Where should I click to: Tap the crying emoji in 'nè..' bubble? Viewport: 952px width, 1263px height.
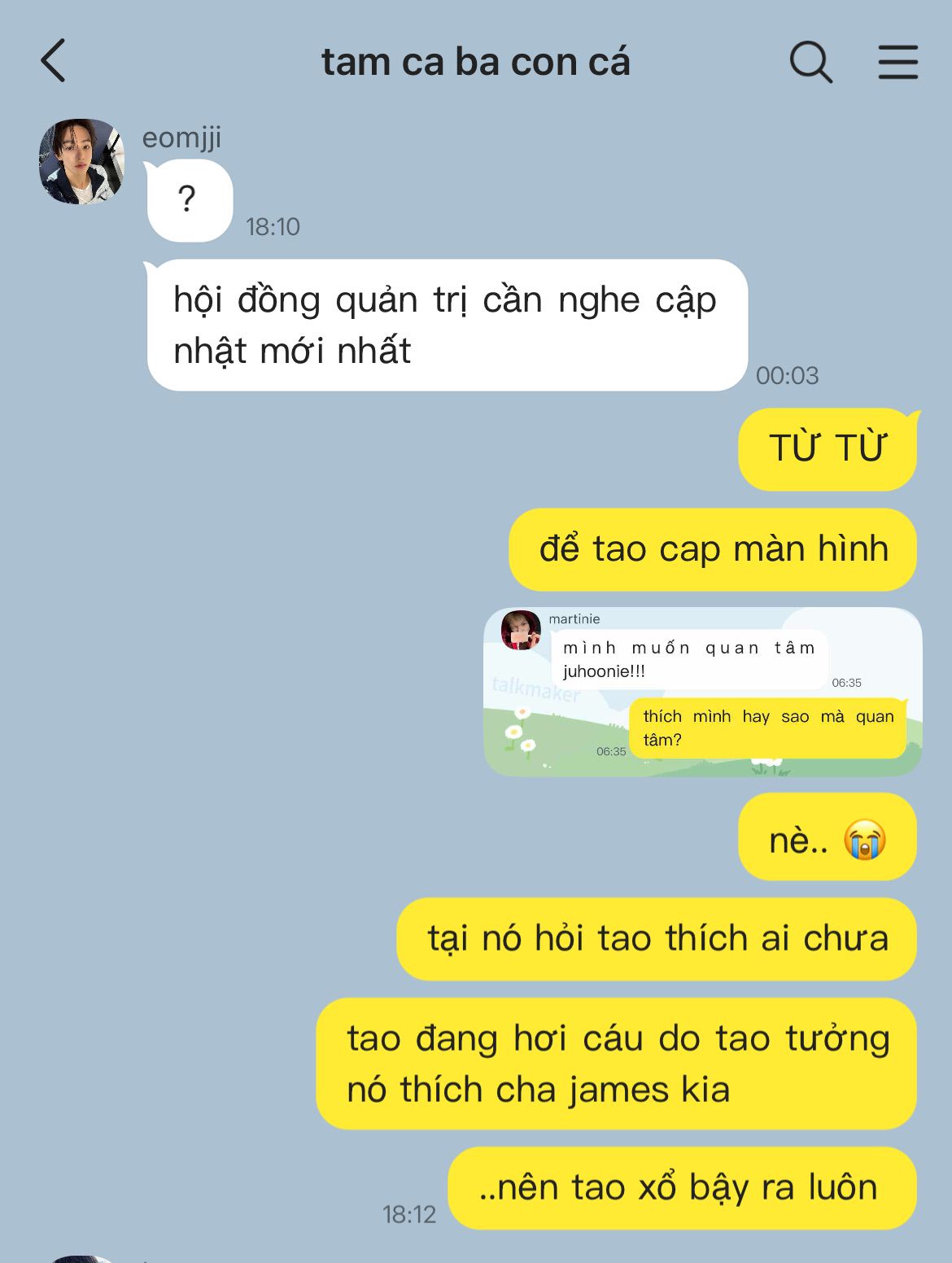pos(864,839)
